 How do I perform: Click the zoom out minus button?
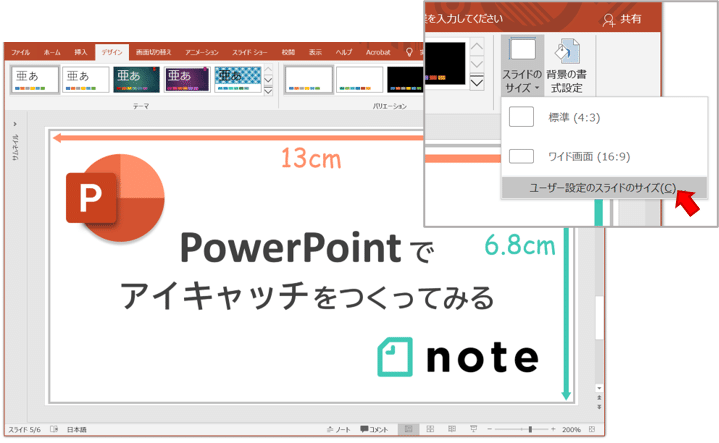[489, 429]
